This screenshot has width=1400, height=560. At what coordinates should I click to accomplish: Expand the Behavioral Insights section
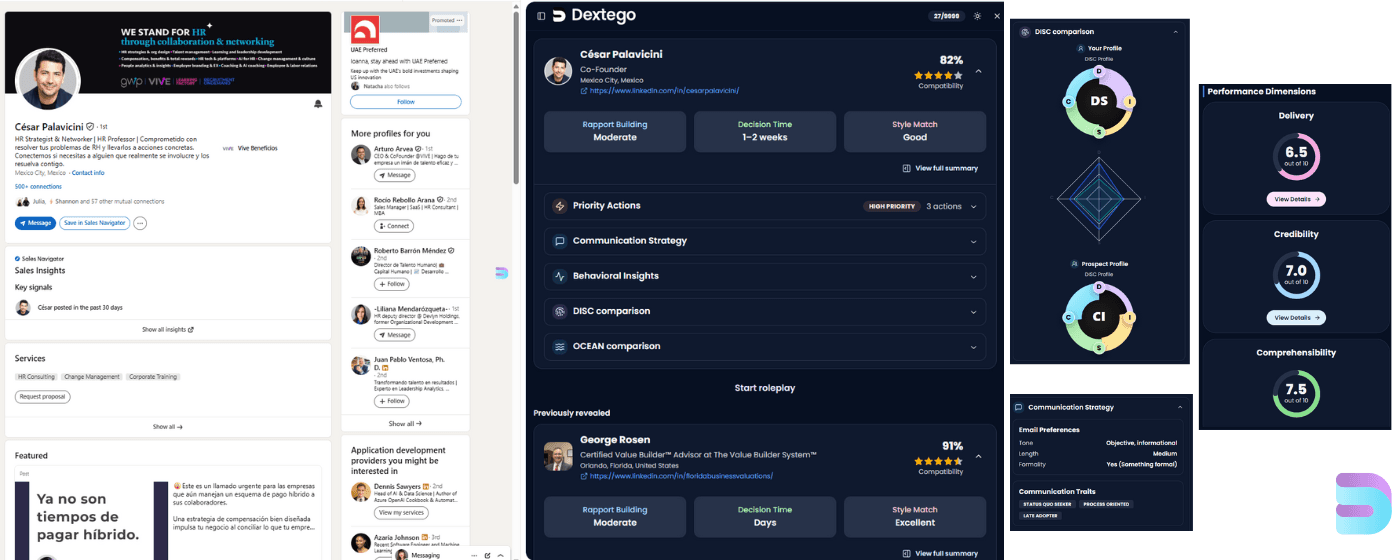click(765, 276)
